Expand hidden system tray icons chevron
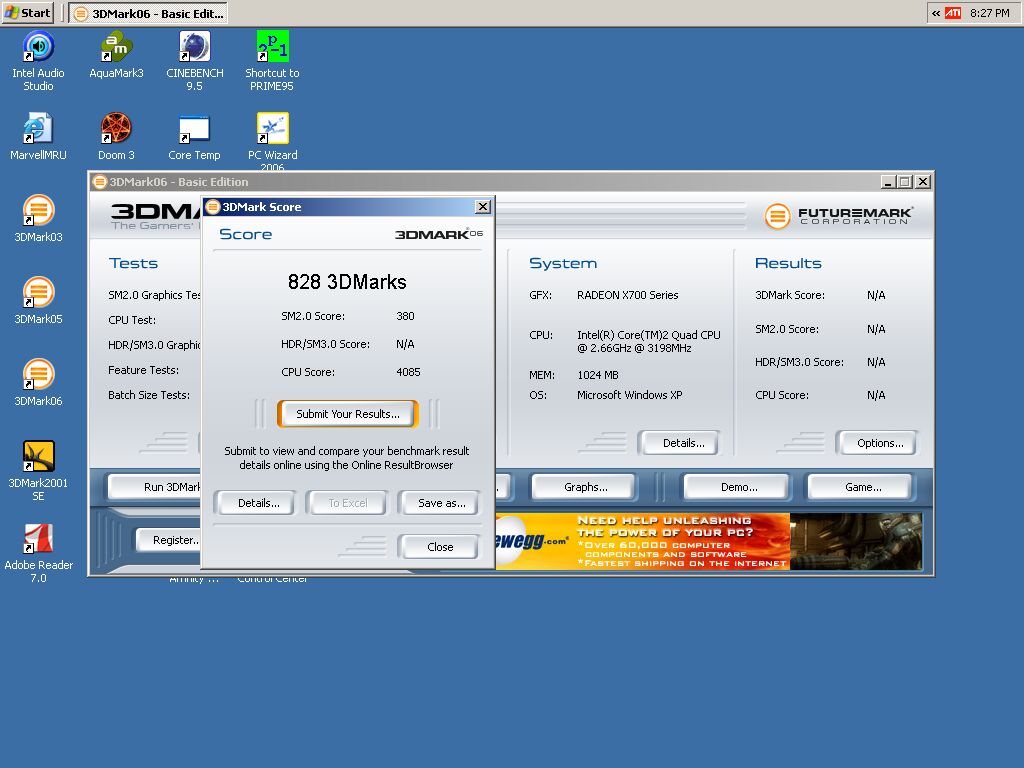 tap(936, 13)
